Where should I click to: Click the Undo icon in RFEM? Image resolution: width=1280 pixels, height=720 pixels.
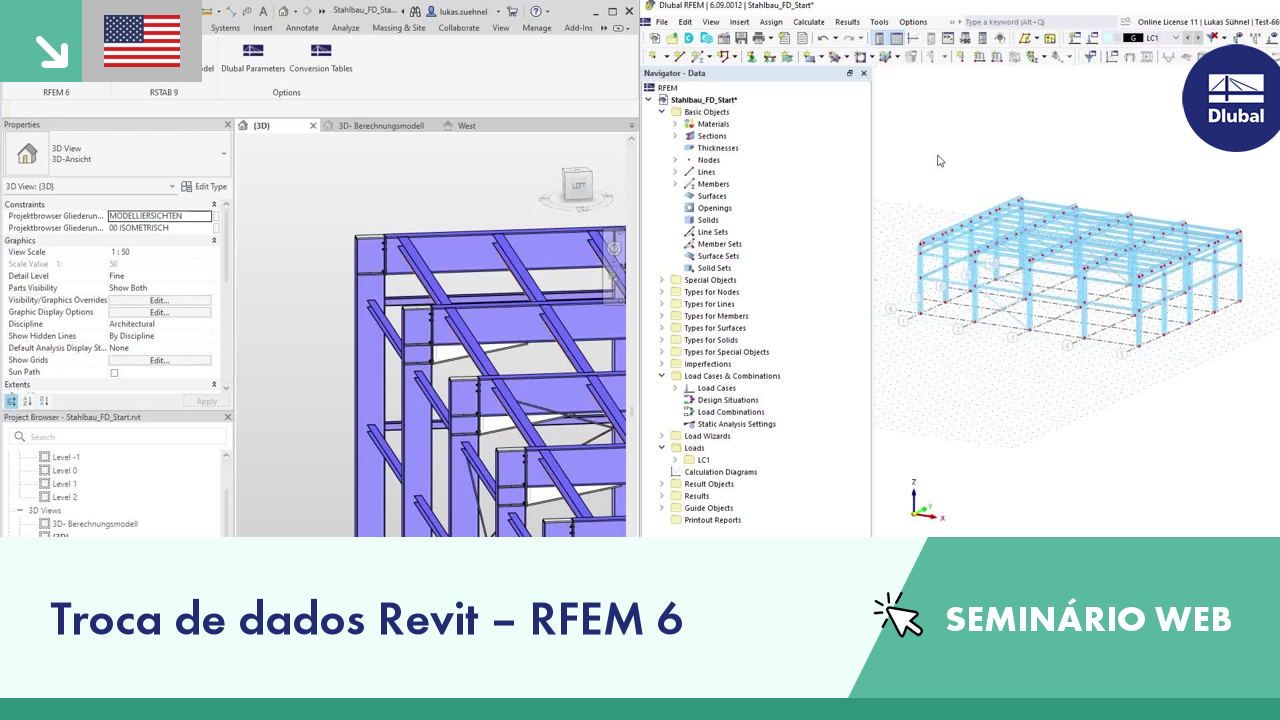pos(824,37)
